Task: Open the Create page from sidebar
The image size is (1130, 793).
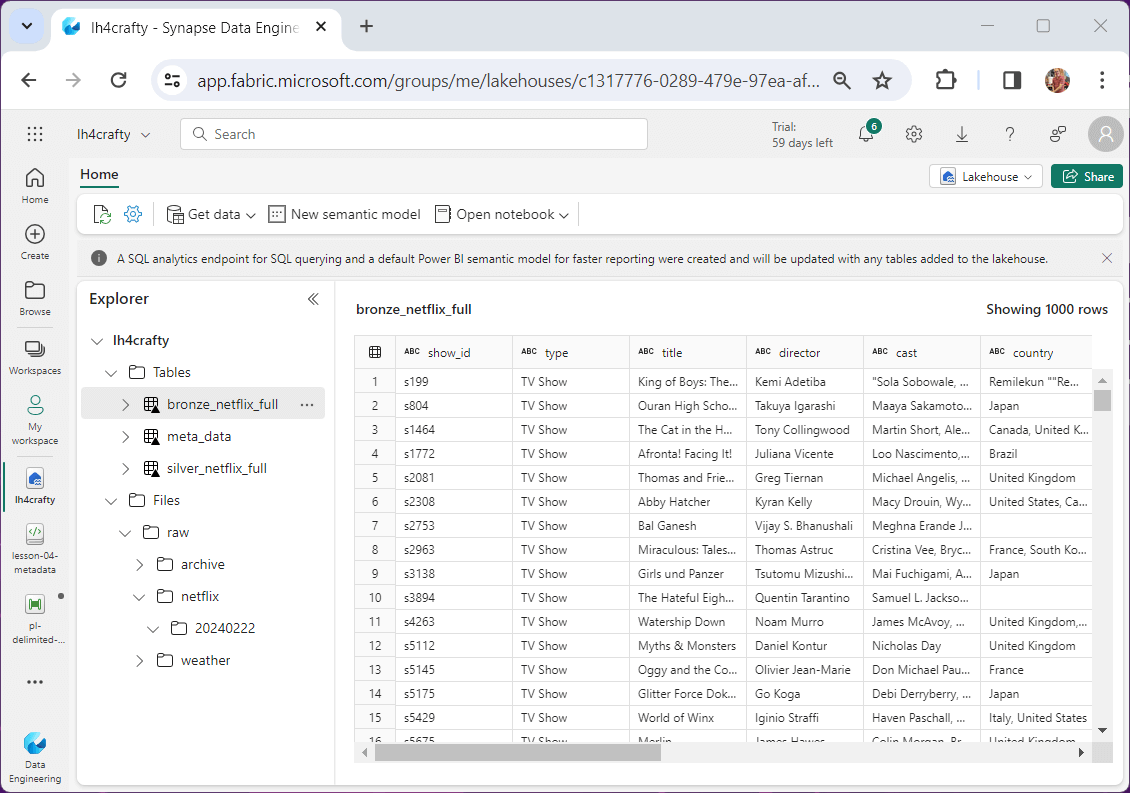Action: (35, 241)
